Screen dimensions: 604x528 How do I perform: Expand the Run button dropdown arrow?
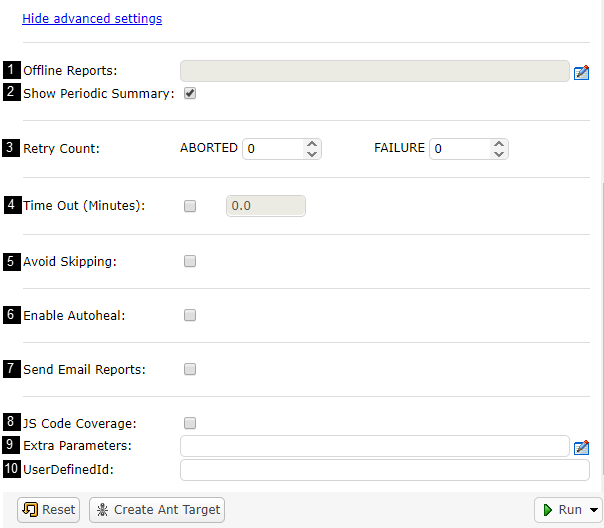tap(595, 510)
